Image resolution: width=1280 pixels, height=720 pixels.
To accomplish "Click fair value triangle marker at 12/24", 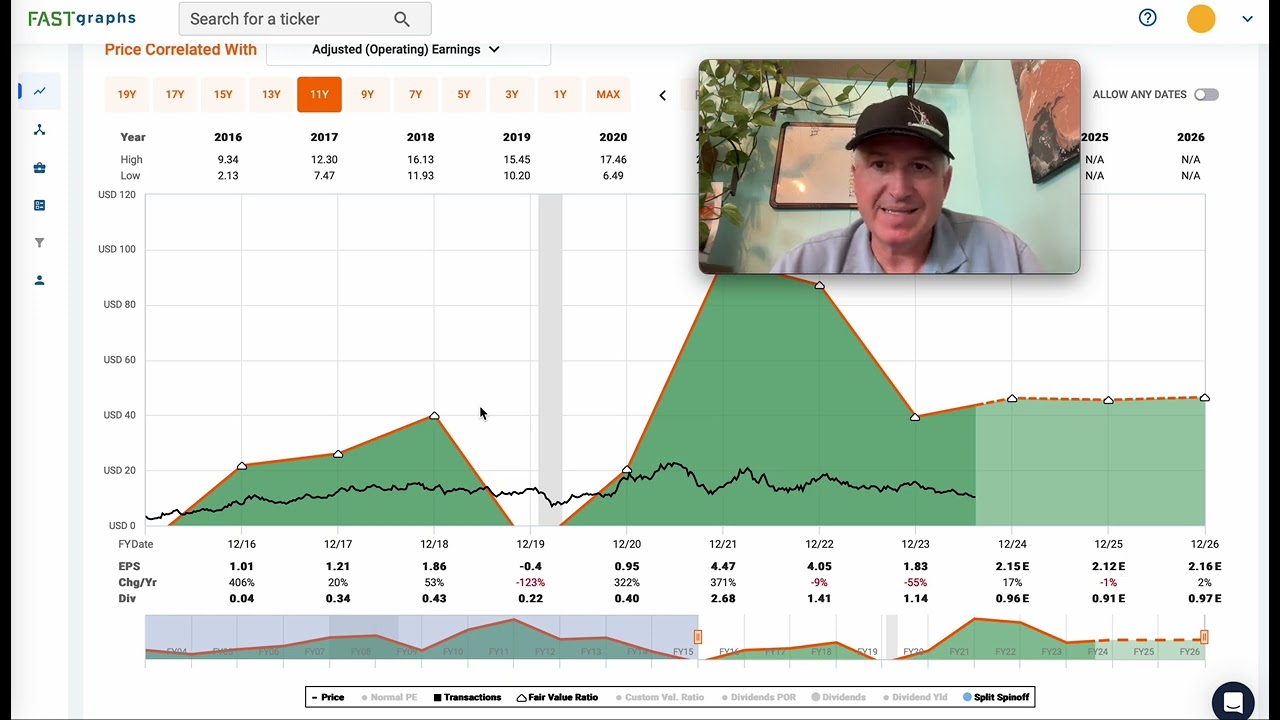I will pos(1012,398).
